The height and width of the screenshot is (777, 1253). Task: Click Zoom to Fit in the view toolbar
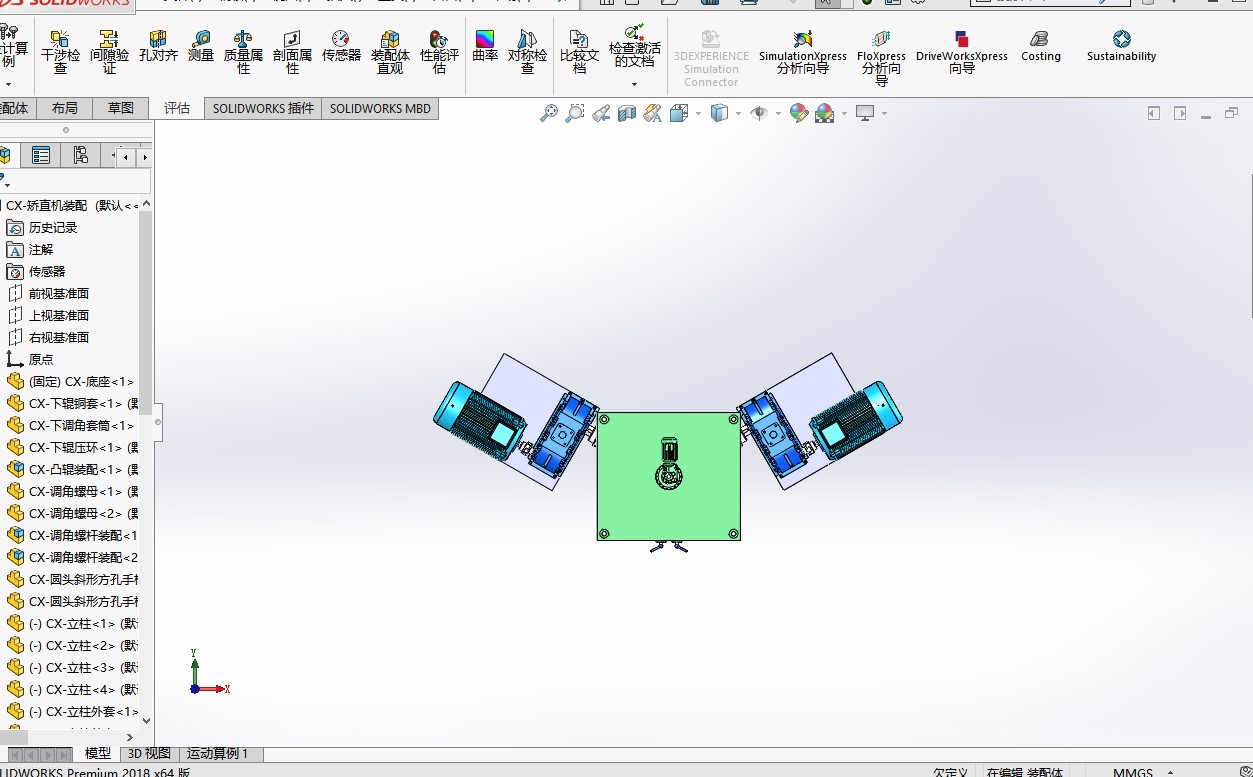pyautogui.click(x=549, y=114)
